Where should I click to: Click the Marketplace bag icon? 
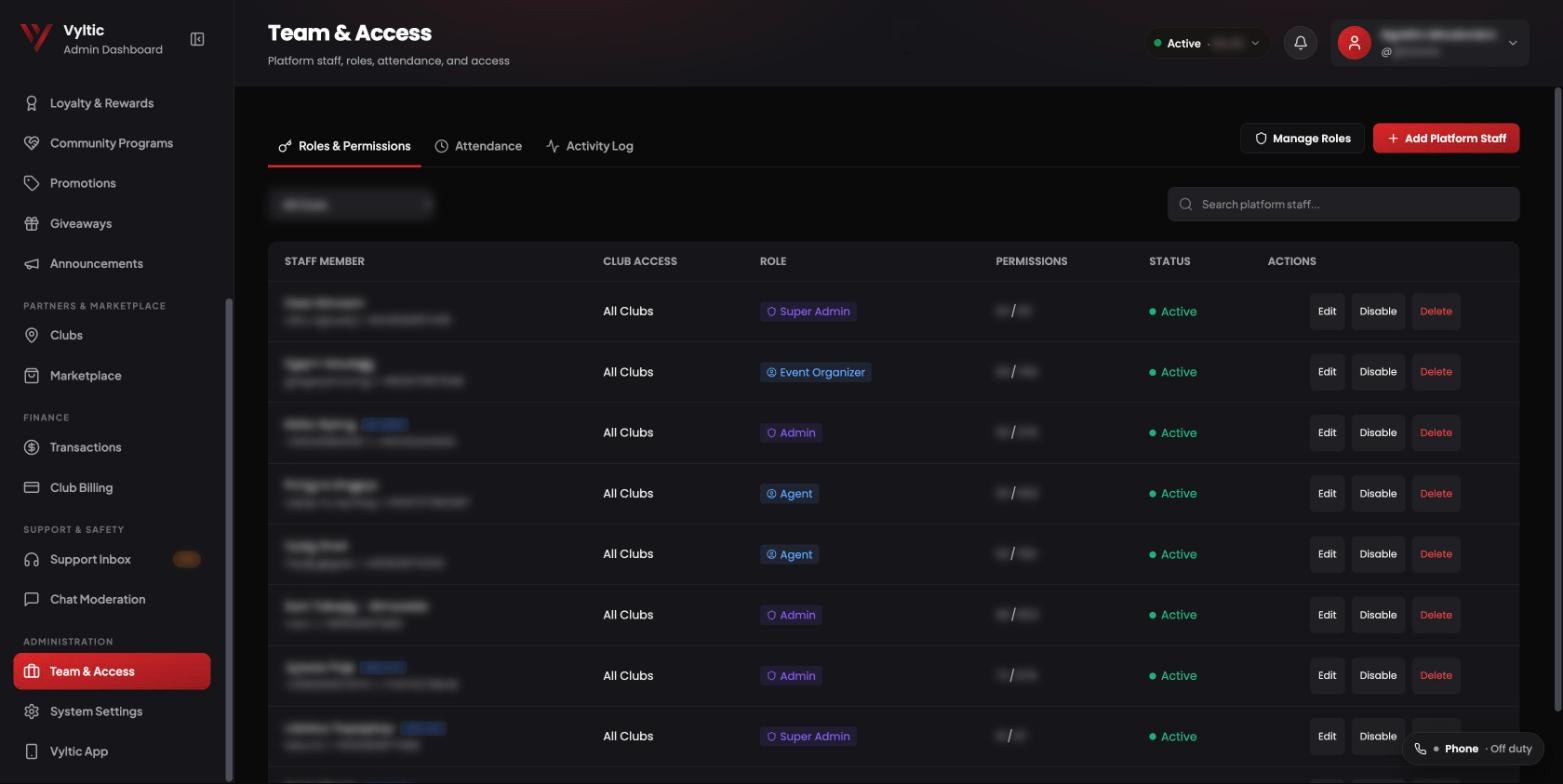(31, 376)
